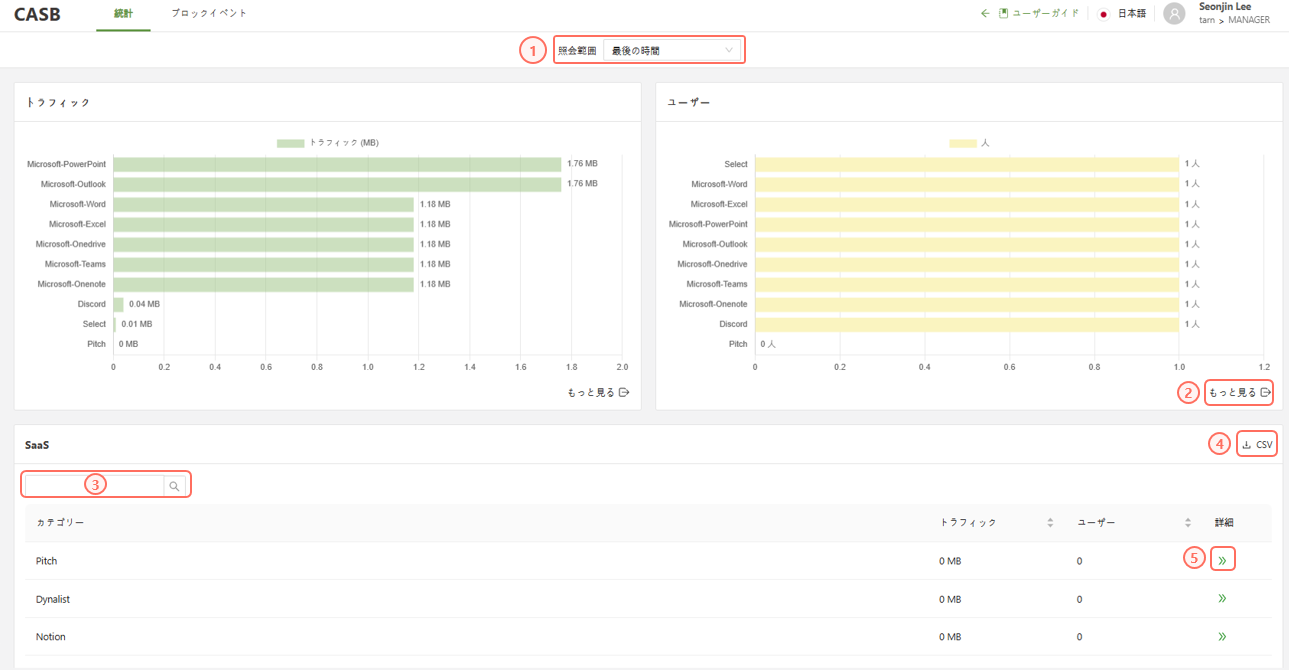Sort the トラフィック column using sort arrows
1289x670 pixels.
tap(1050, 522)
